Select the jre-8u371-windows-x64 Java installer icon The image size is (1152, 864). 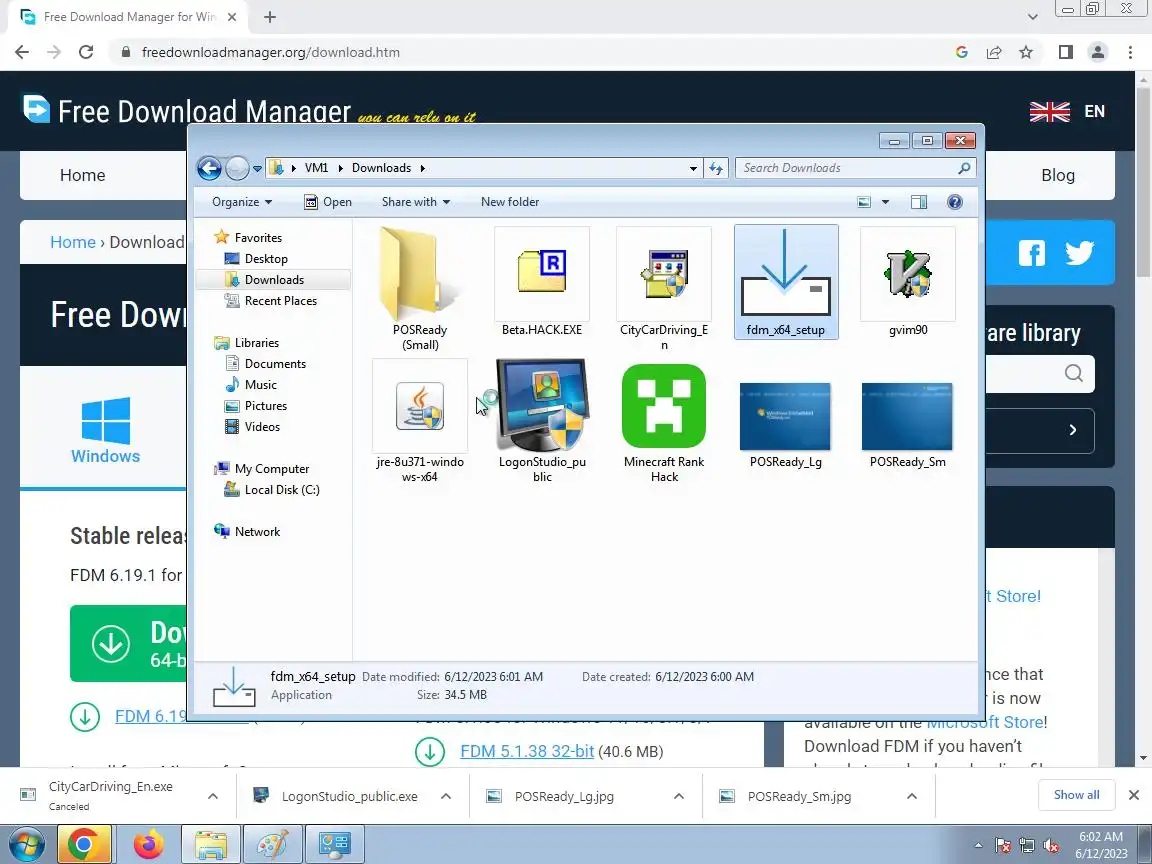tap(420, 406)
